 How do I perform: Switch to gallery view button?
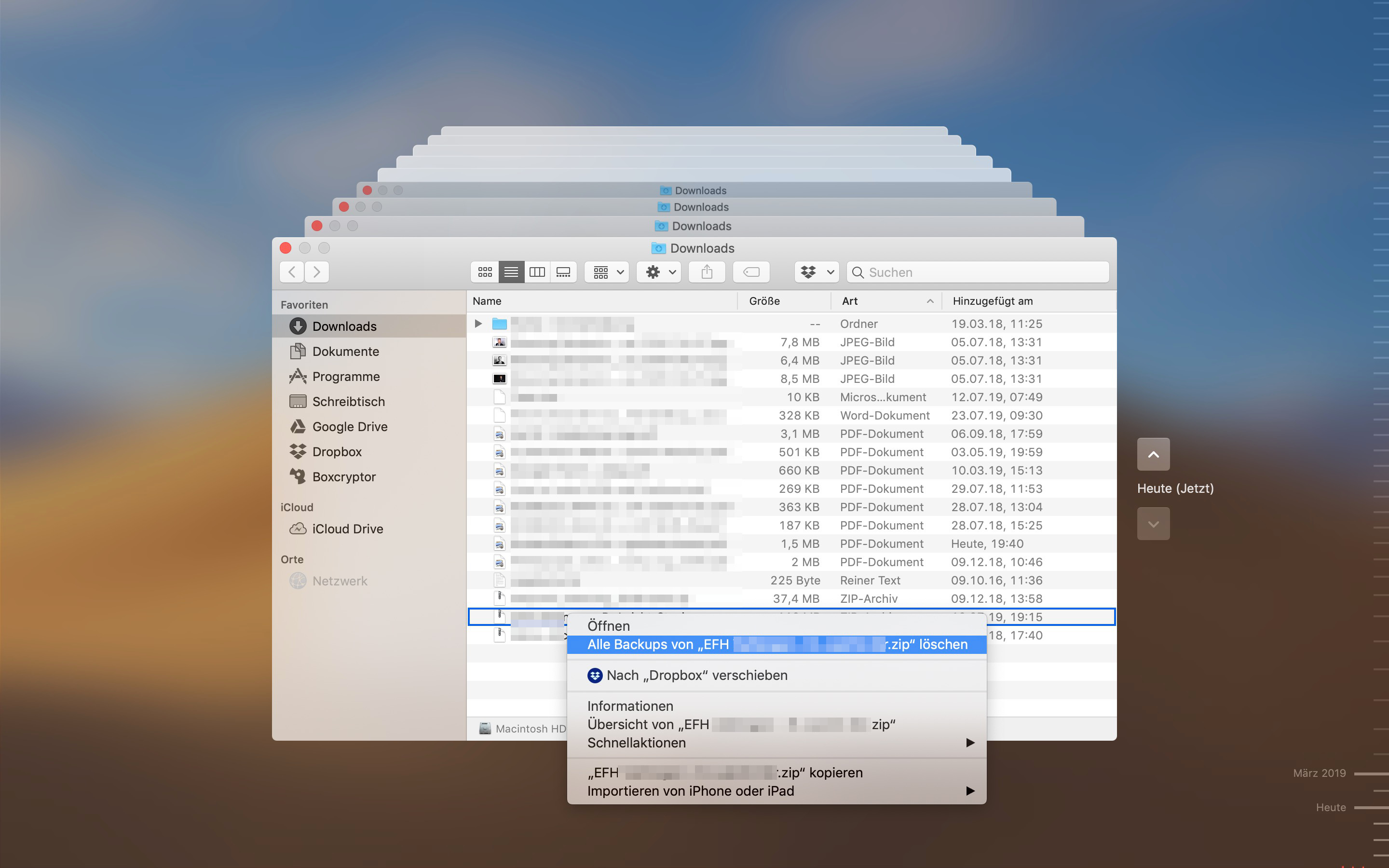coord(564,272)
